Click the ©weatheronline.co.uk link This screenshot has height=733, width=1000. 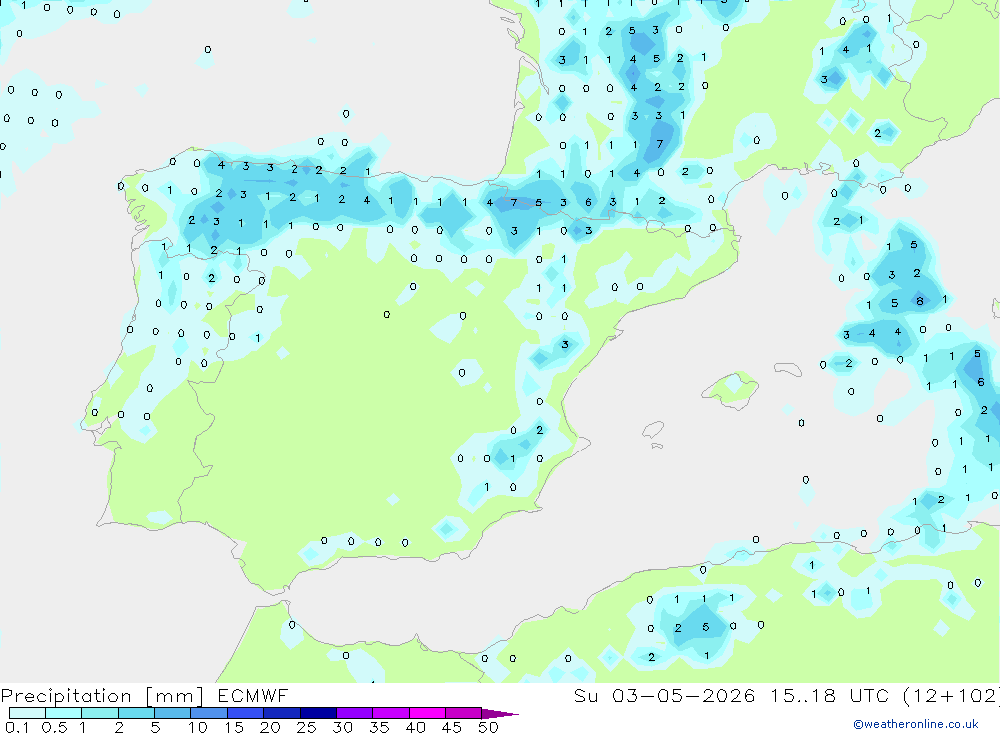point(916,724)
